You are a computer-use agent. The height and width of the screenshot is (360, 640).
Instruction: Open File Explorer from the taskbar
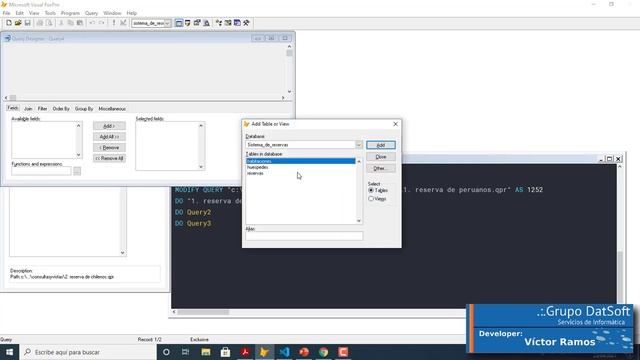tap(205, 352)
